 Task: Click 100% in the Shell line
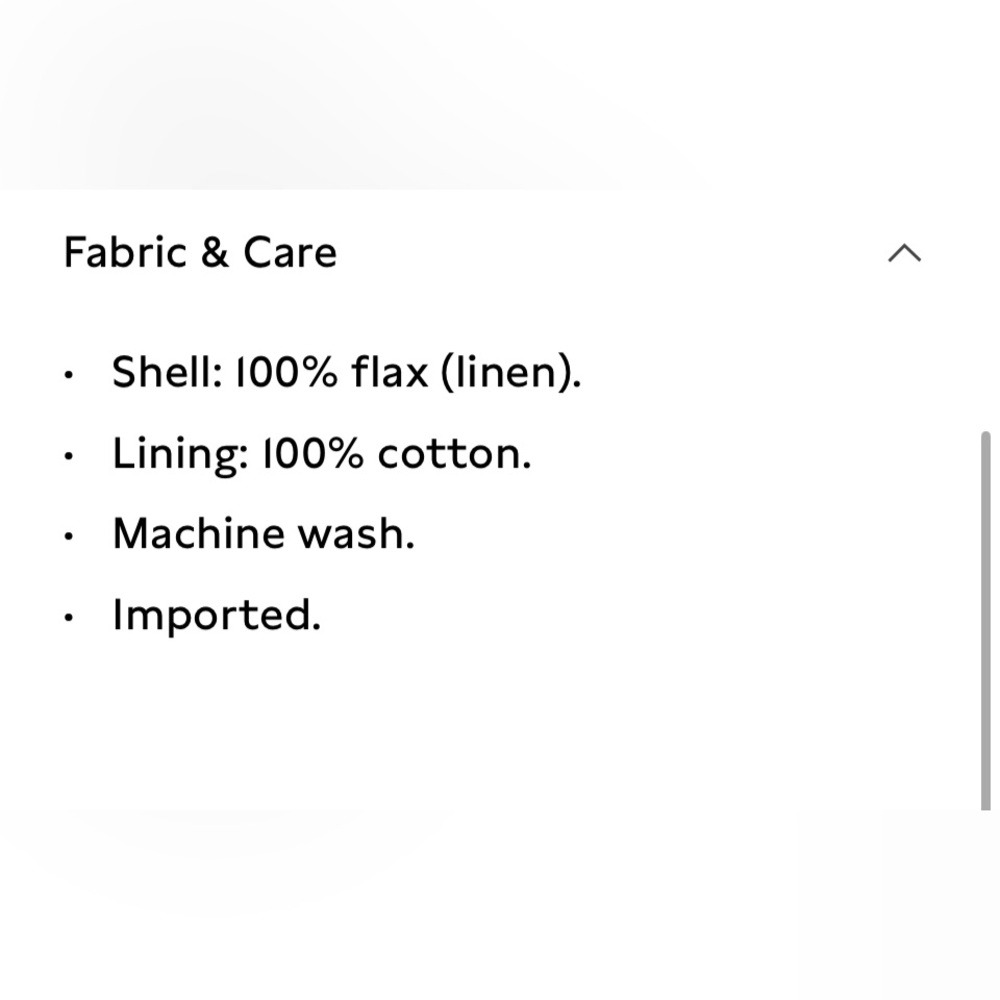pos(286,372)
